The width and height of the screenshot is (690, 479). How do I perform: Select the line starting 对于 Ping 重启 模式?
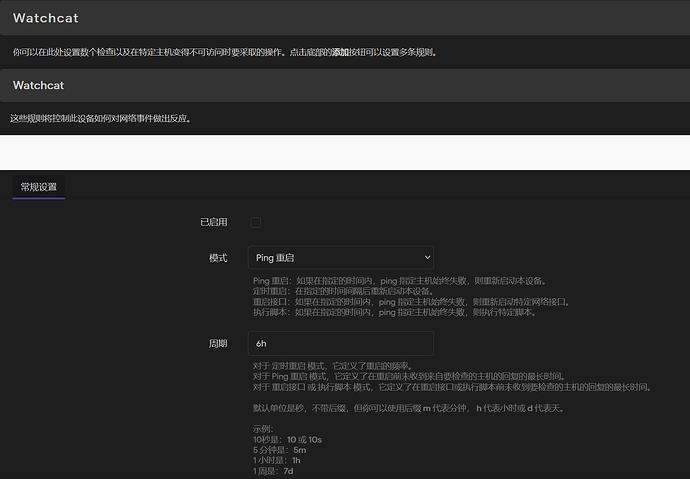(x=409, y=377)
